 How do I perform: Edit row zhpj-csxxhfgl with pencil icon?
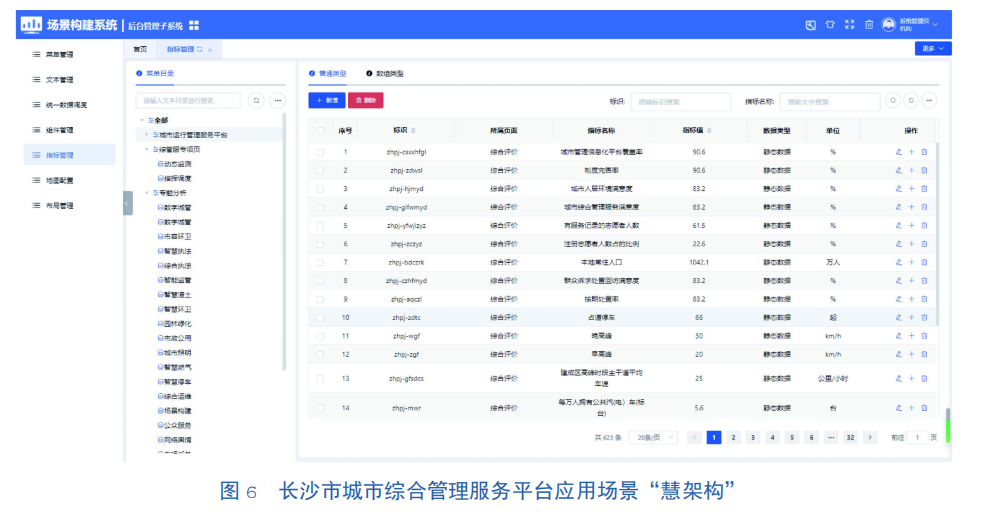(899, 152)
